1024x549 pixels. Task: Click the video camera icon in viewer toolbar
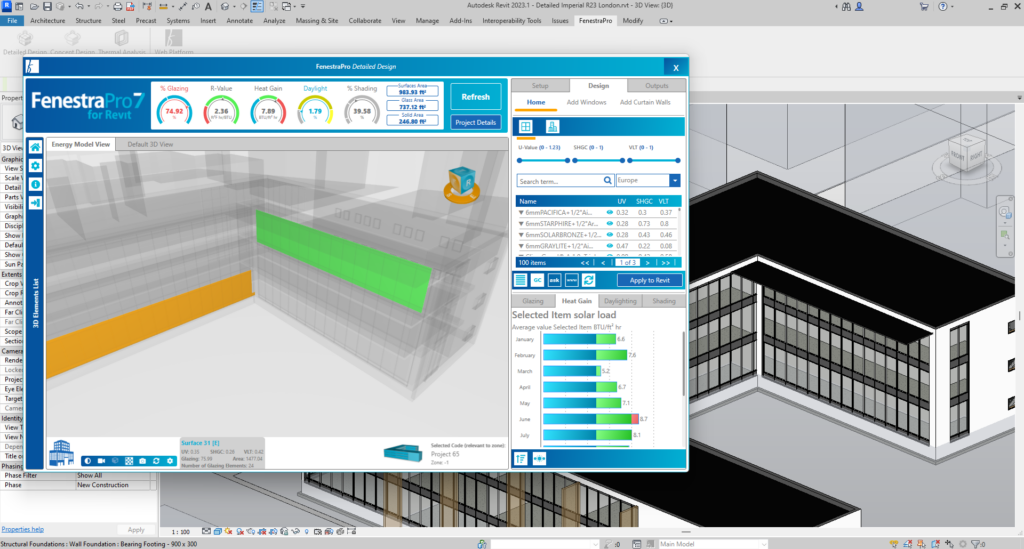tap(101, 461)
